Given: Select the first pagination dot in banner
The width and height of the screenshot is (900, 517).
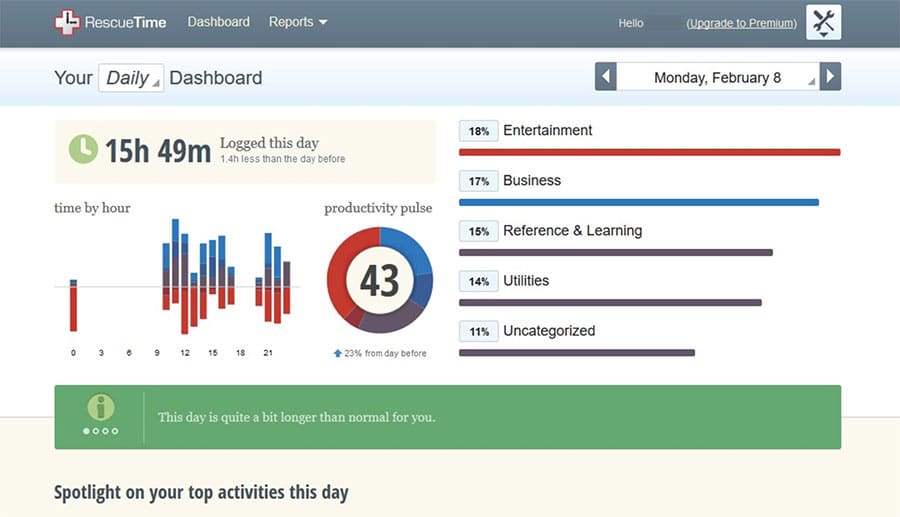Looking at the screenshot, I should click(86, 431).
